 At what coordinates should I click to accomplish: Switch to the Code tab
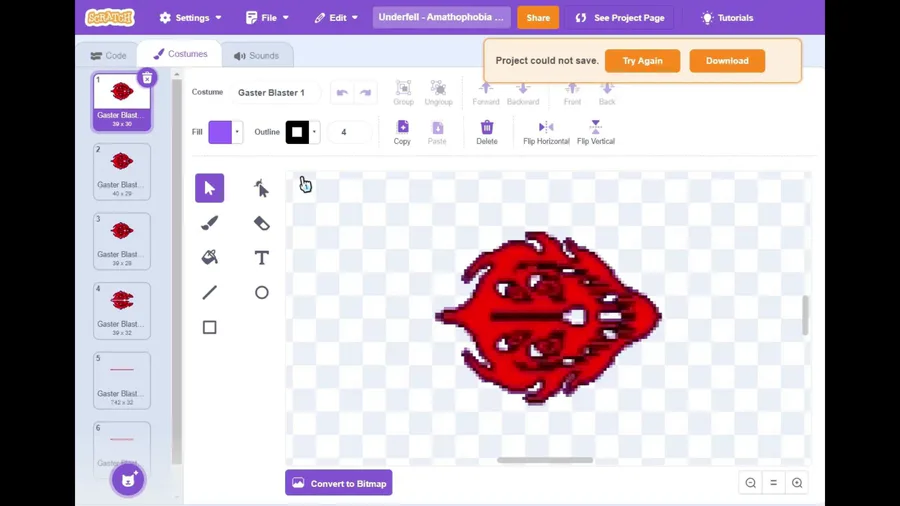pyautogui.click(x=108, y=56)
